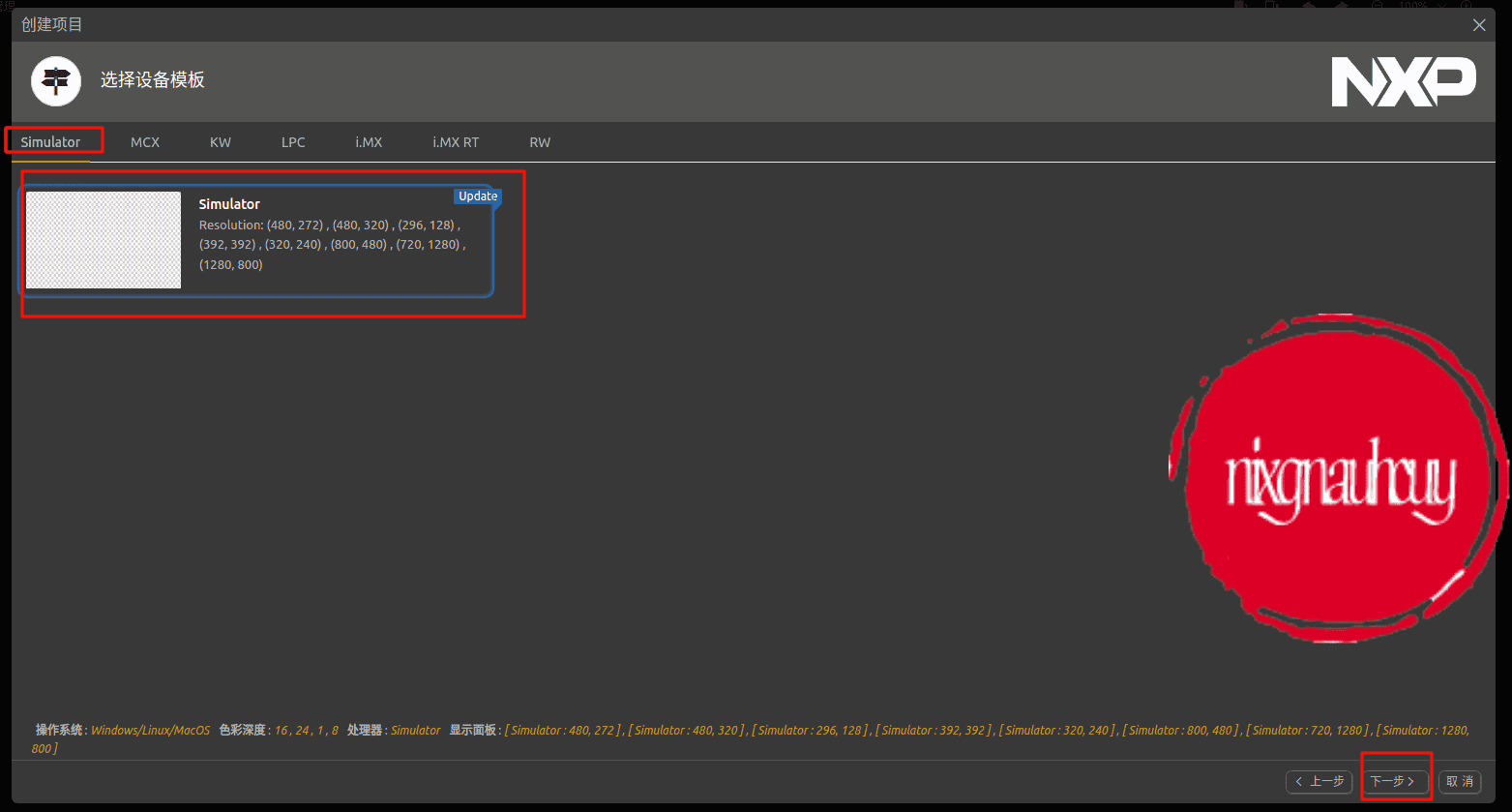
Task: Switch to the LPC tab
Action: pos(293,141)
